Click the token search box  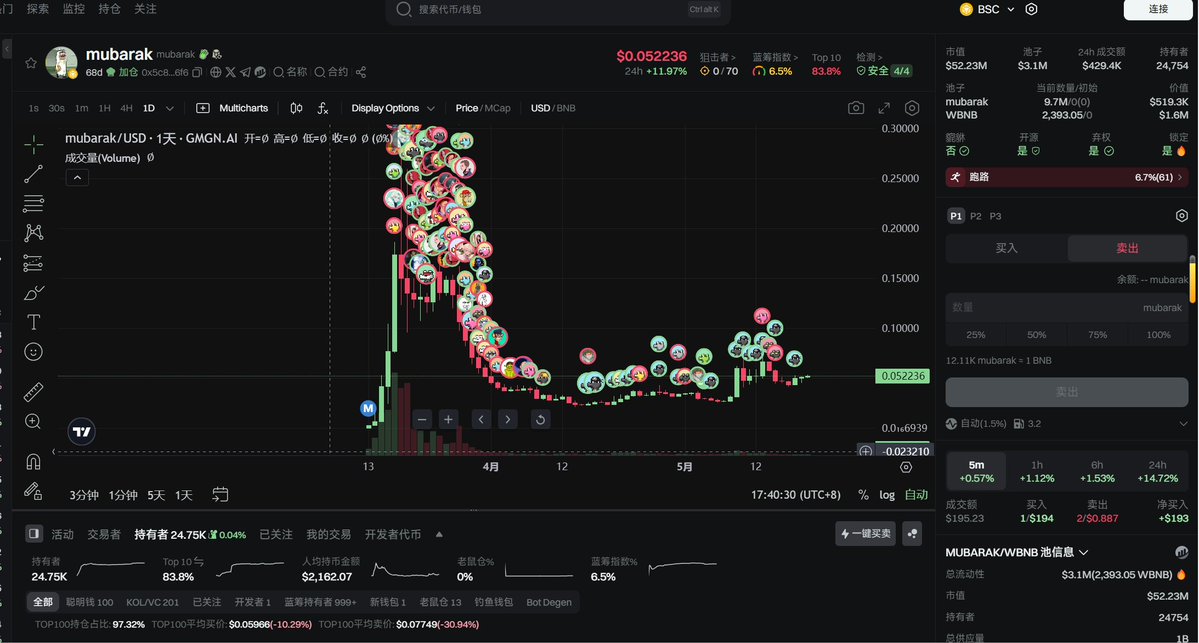[x=558, y=10]
